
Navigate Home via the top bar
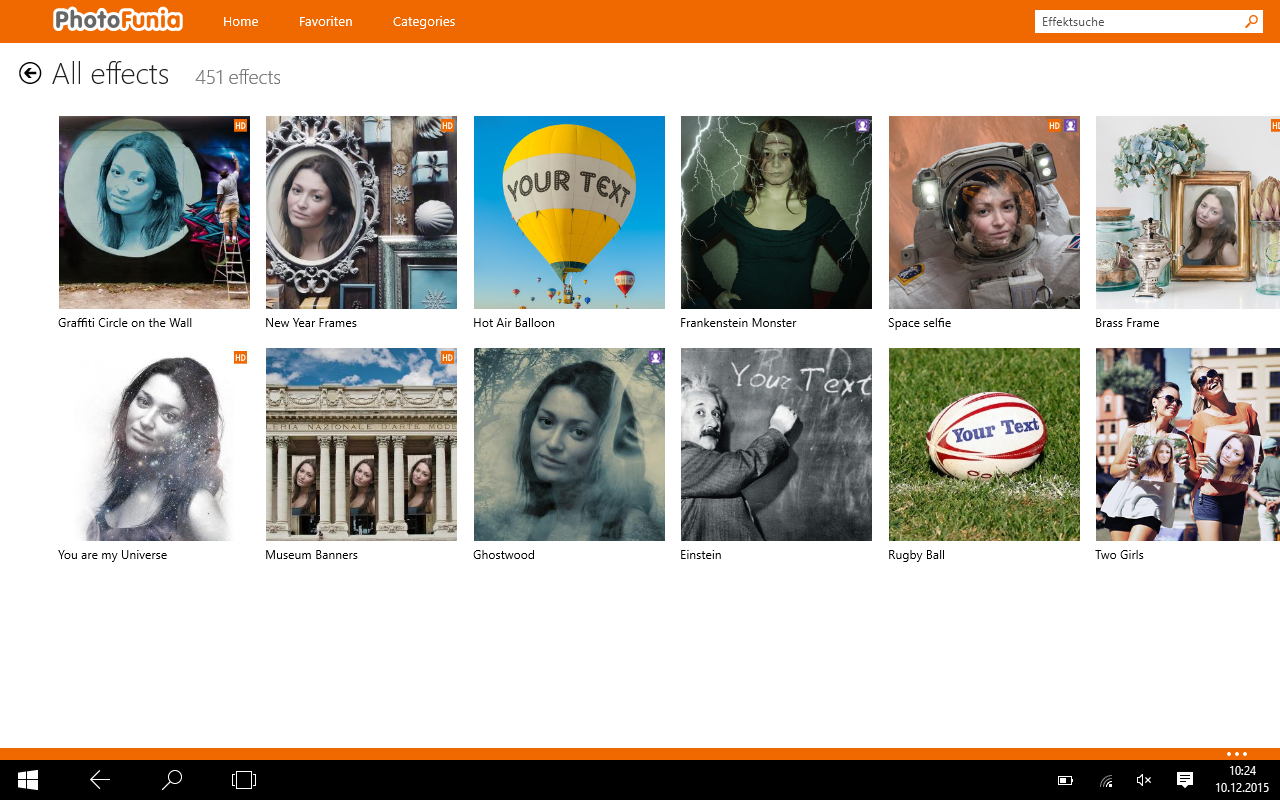(240, 21)
